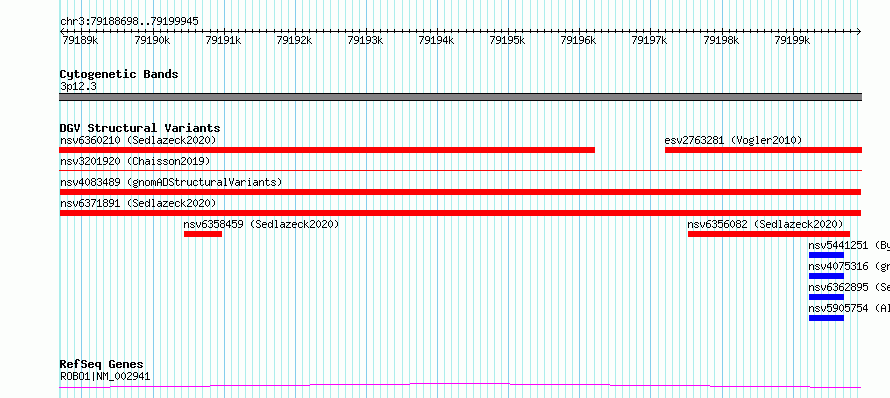Click the magenta ROBO1 gene track line
The height and width of the screenshot is (398, 890).
tap(460, 386)
